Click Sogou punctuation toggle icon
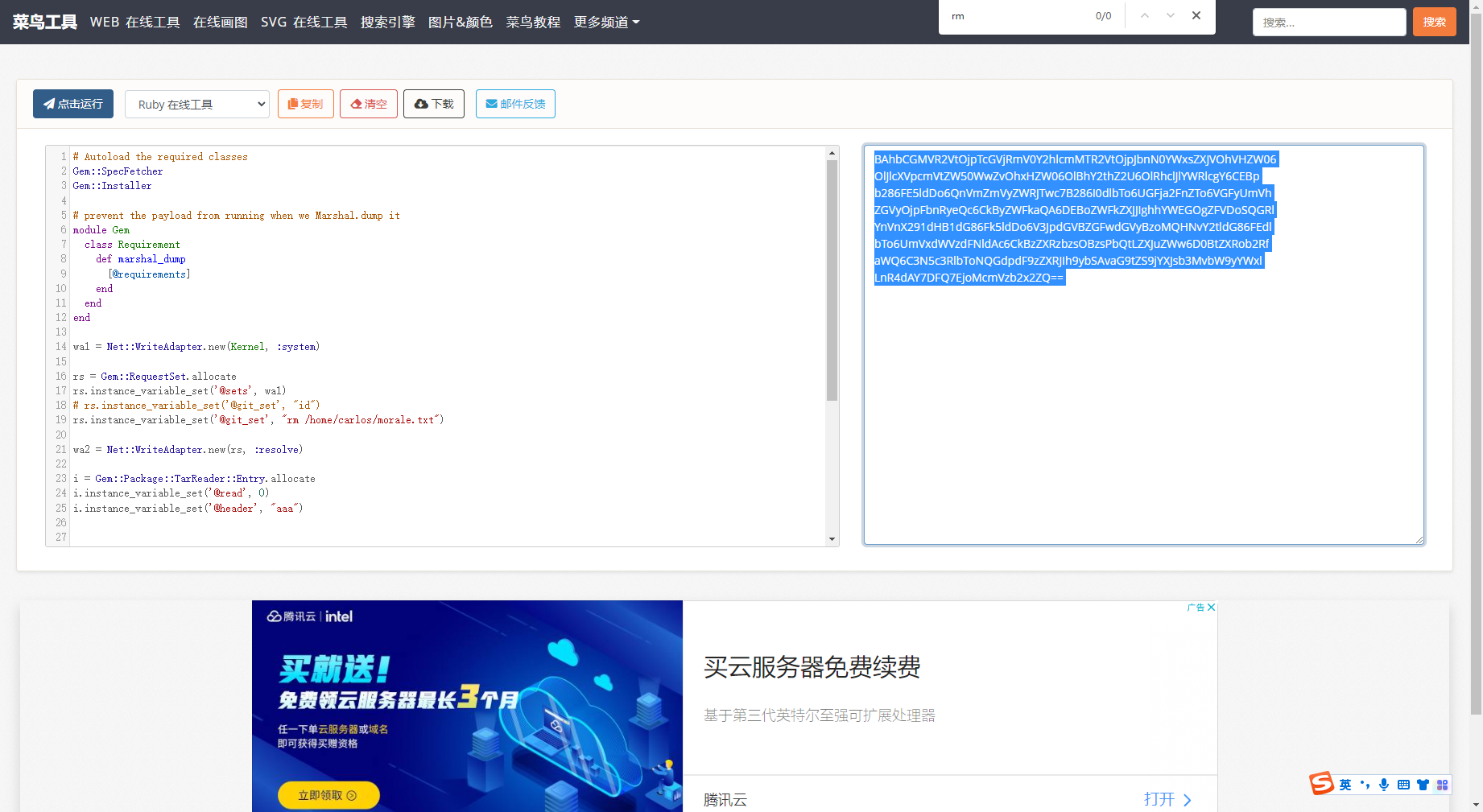The width and height of the screenshot is (1483, 812). 1365,785
